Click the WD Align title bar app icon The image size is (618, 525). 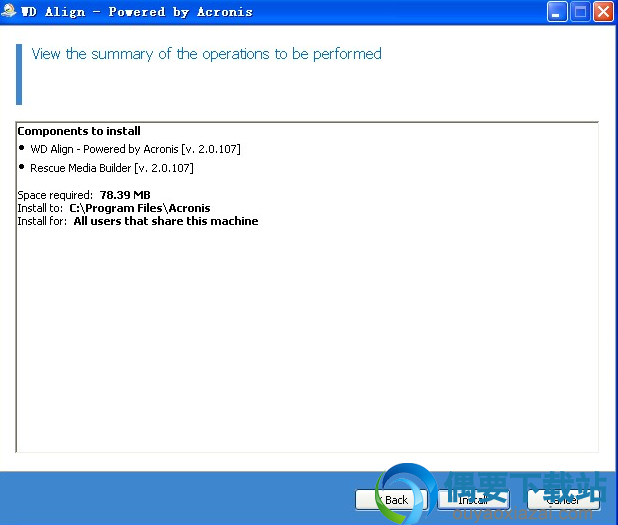click(9, 11)
